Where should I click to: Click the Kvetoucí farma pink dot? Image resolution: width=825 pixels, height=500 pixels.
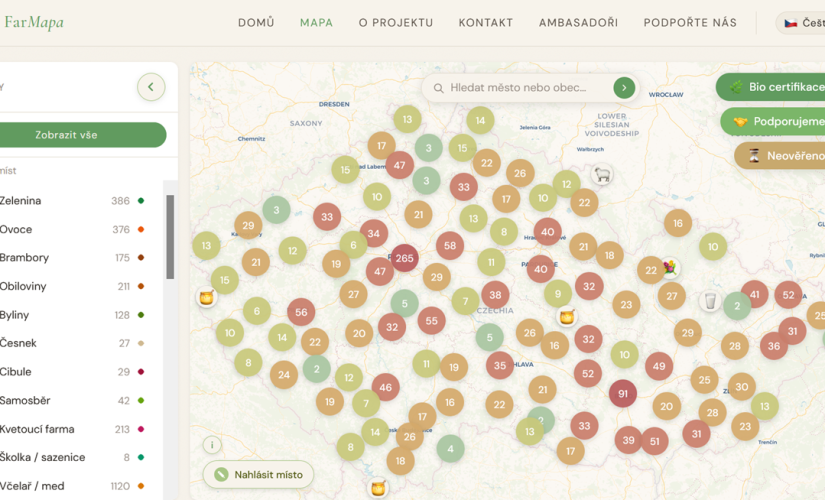click(141, 429)
